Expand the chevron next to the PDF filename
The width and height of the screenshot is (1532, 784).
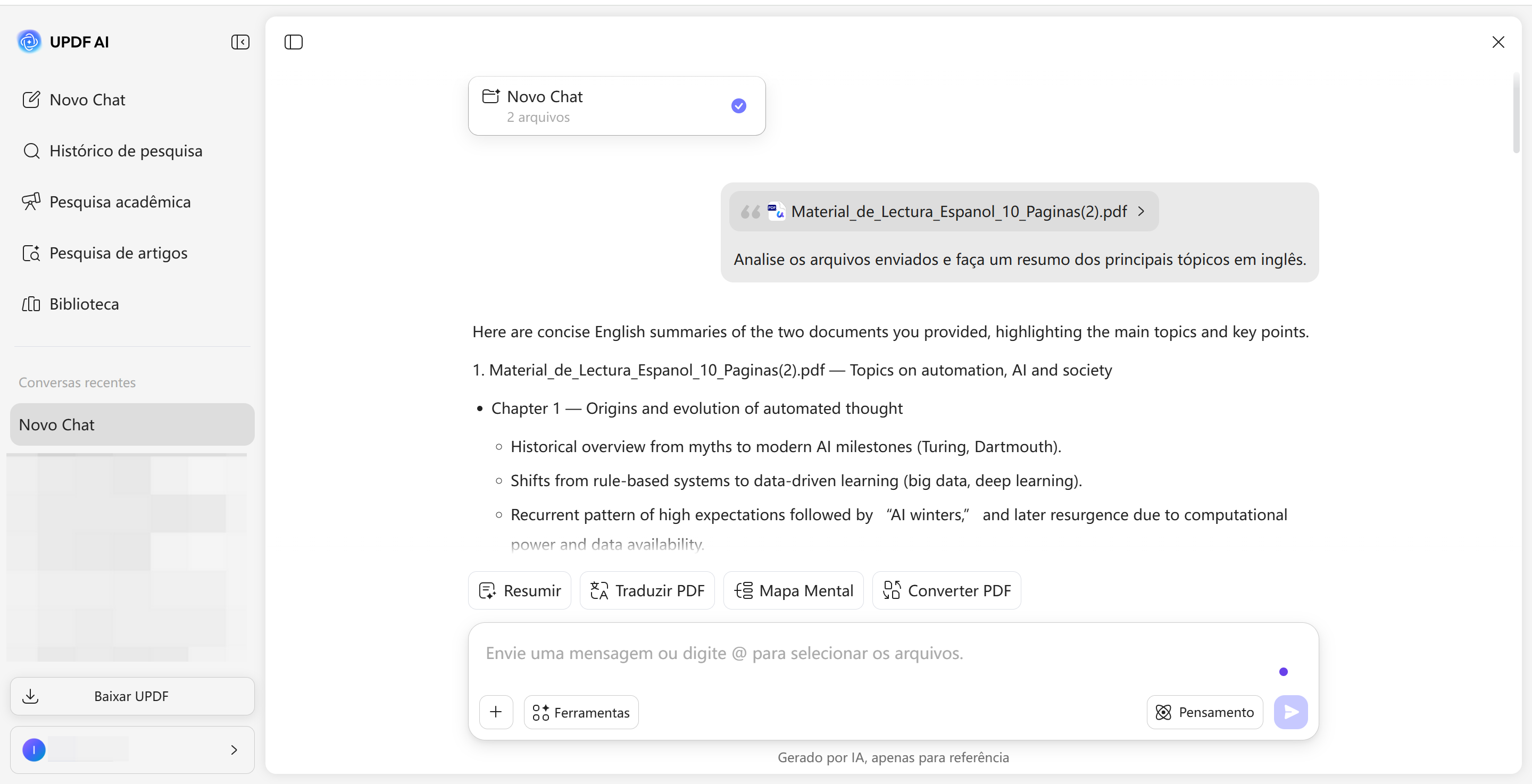click(x=1140, y=211)
